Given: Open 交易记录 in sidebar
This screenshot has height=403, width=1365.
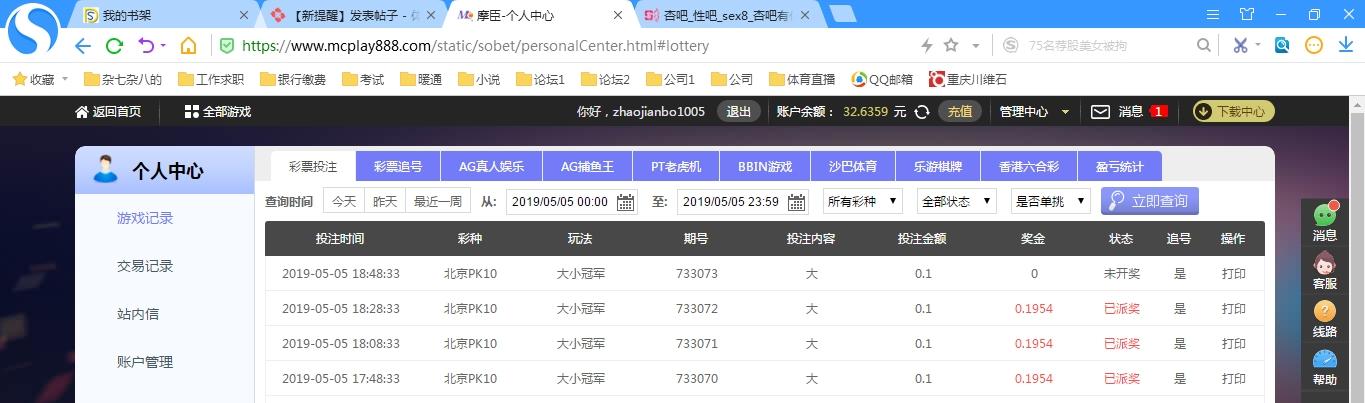Looking at the screenshot, I should (x=145, y=266).
